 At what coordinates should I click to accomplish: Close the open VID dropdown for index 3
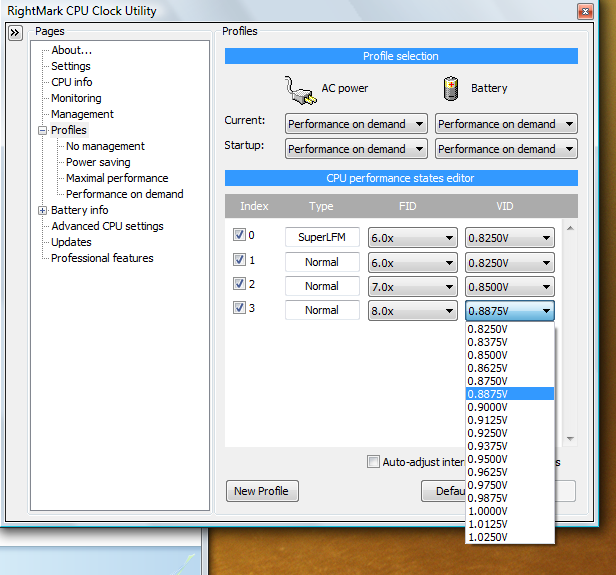(510, 311)
